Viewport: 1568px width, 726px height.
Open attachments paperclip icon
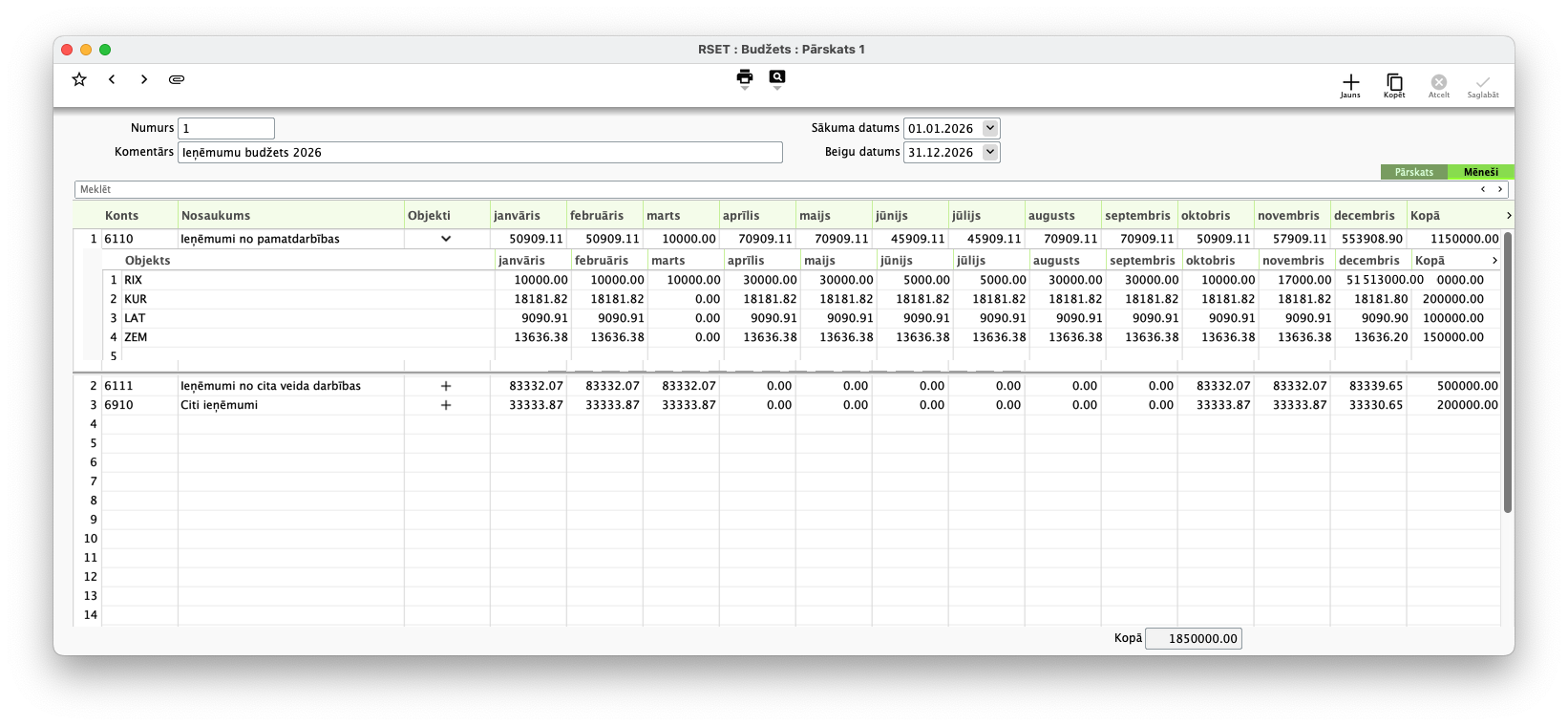coord(177,79)
